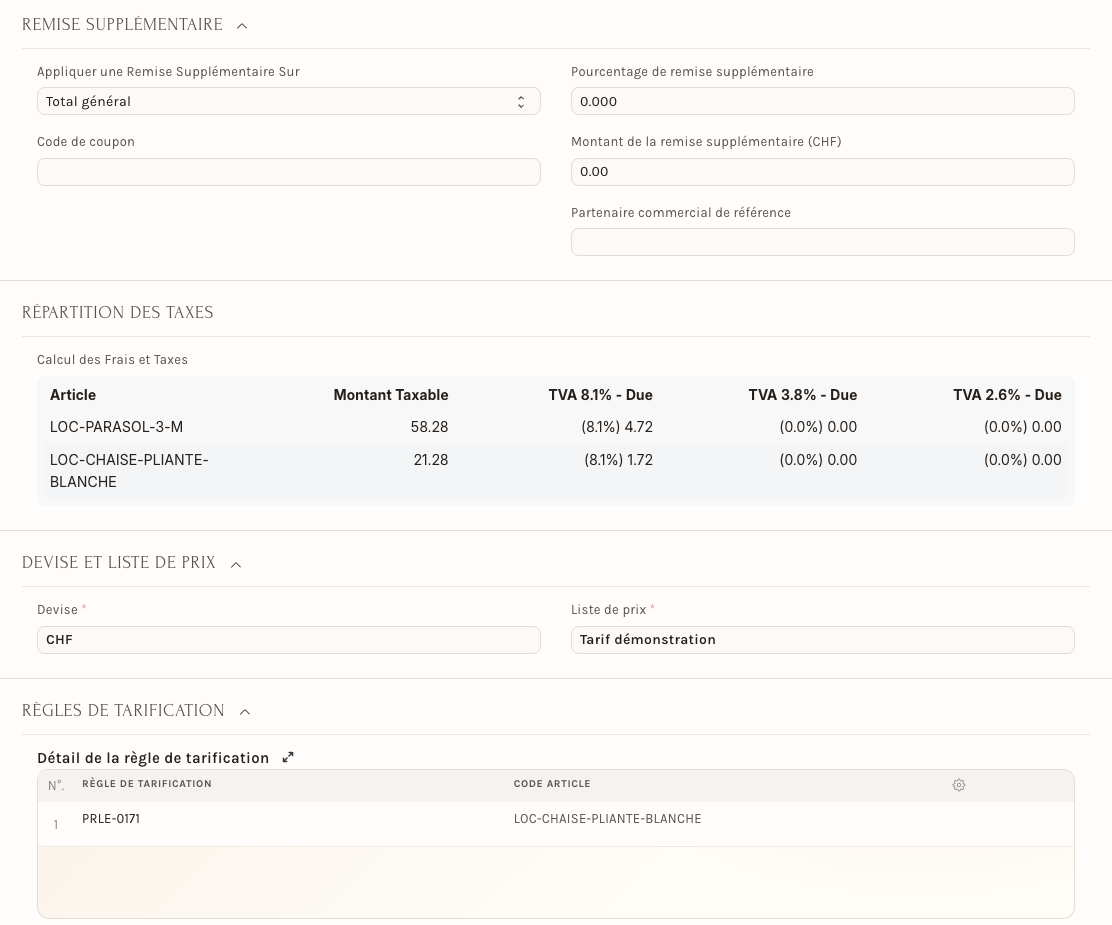This screenshot has width=1112, height=925.
Task: Collapse the Remise Supplémentaire section chevron
Action: point(242,26)
